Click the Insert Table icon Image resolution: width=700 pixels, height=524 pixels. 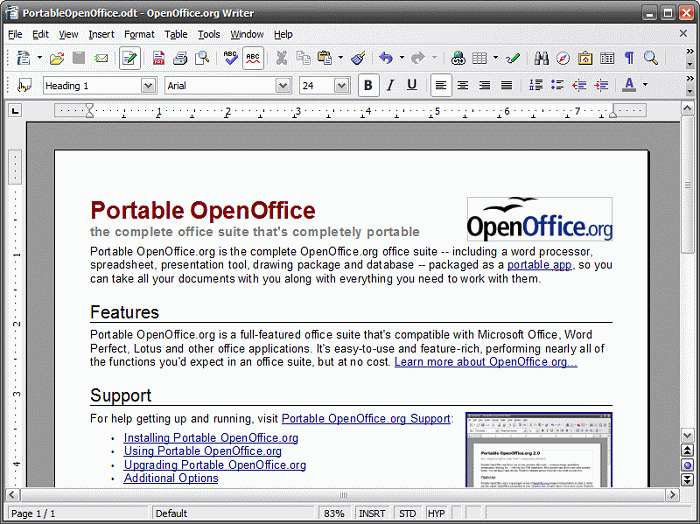479,58
